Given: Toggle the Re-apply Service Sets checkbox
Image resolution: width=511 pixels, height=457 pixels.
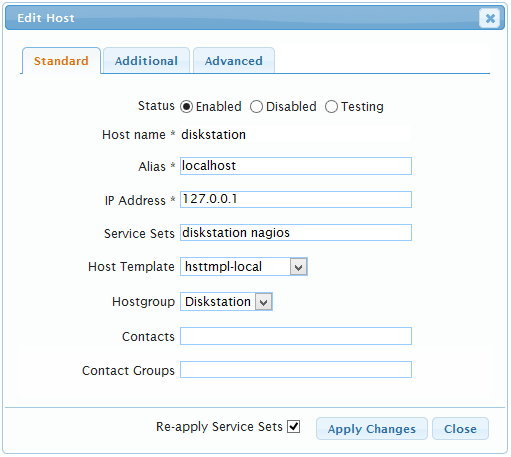Looking at the screenshot, I should click(x=294, y=426).
